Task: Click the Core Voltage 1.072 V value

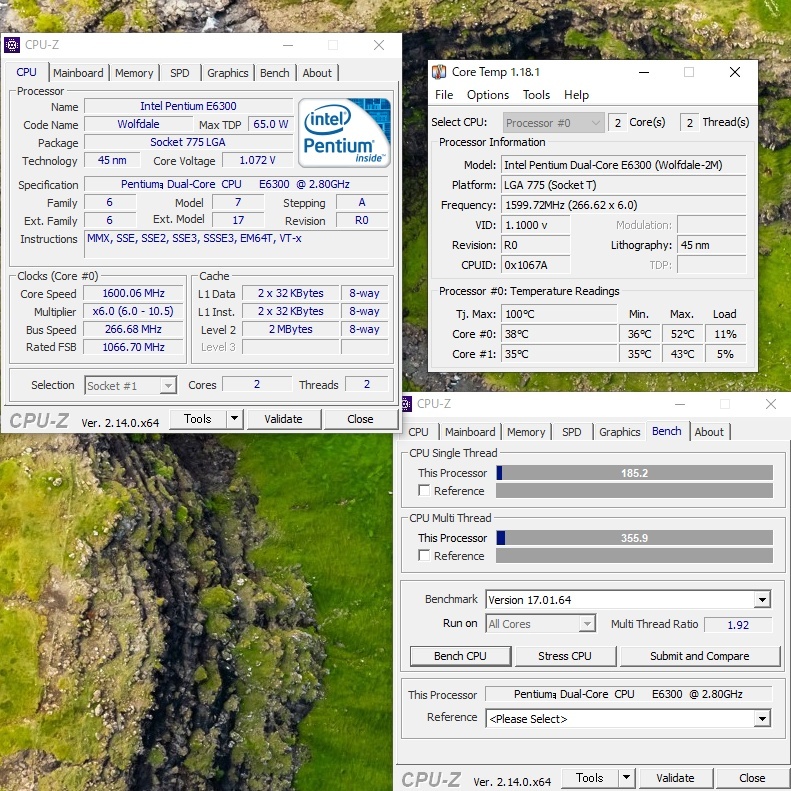Action: coord(257,160)
